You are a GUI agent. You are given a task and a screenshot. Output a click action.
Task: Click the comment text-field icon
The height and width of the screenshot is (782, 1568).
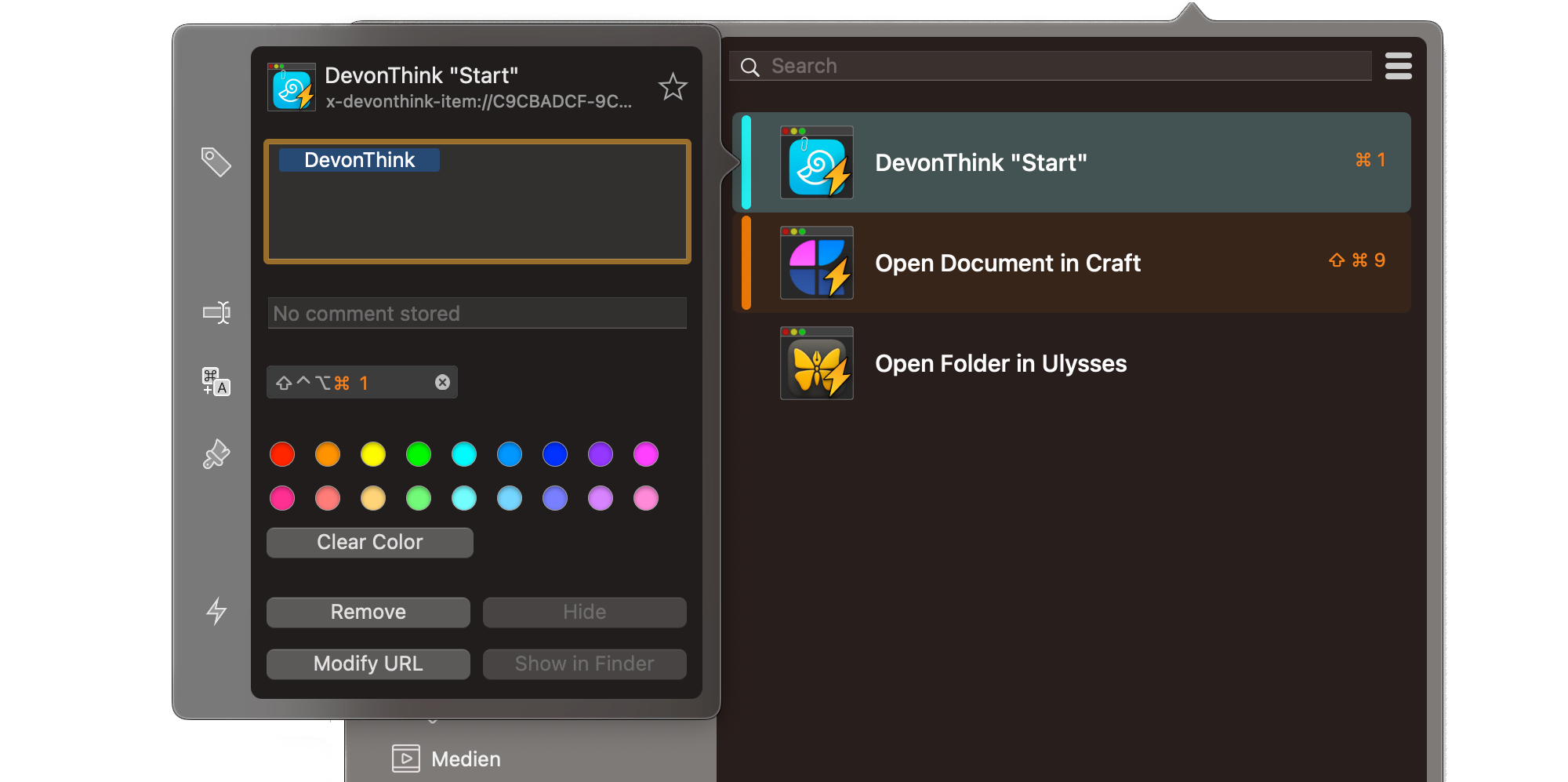216,313
